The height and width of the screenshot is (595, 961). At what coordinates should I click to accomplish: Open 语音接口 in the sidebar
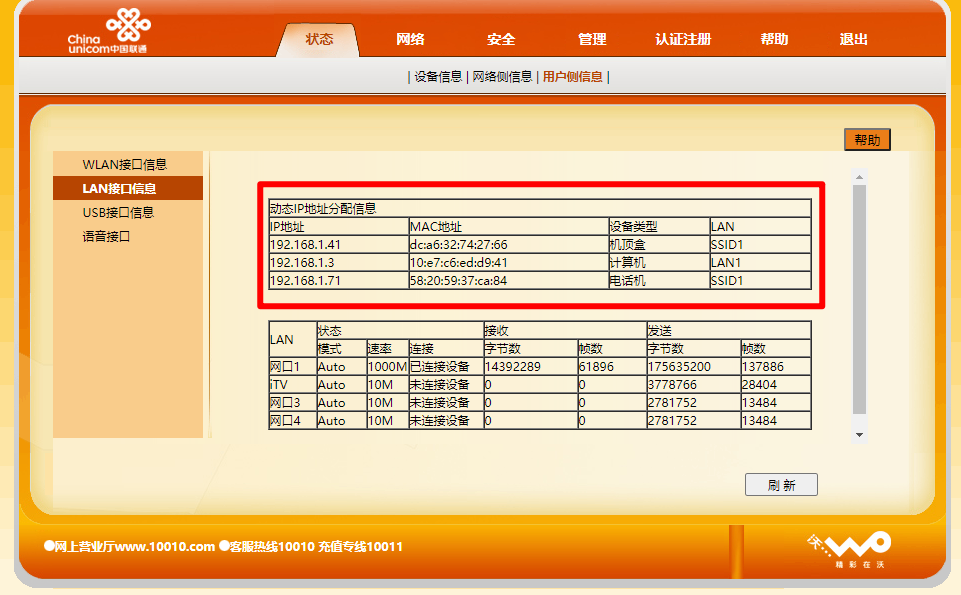106,237
